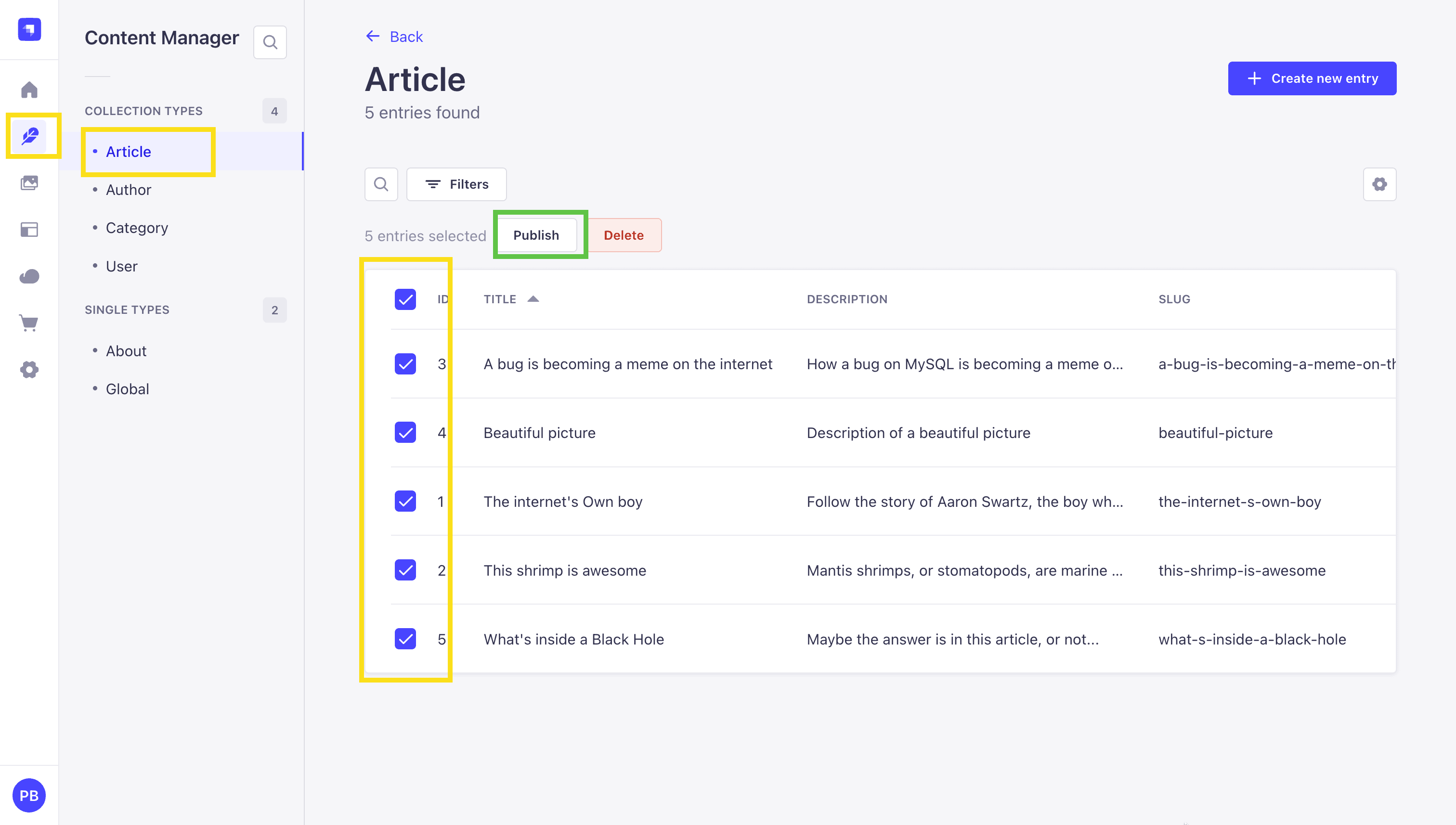1456x825 pixels.
Task: Toggle the Title column sort arrow
Action: coord(533,299)
